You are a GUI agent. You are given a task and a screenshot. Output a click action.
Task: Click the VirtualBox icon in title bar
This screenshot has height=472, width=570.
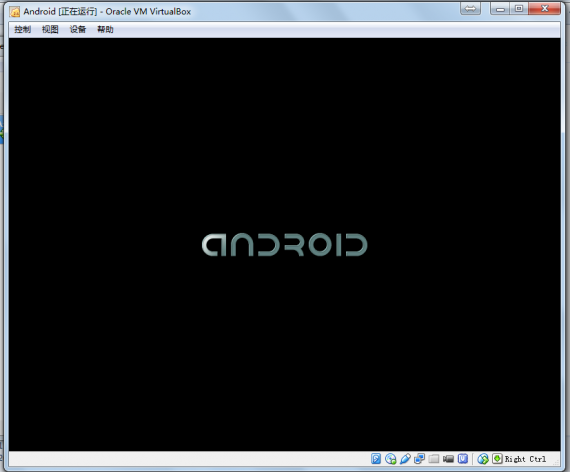15,12
